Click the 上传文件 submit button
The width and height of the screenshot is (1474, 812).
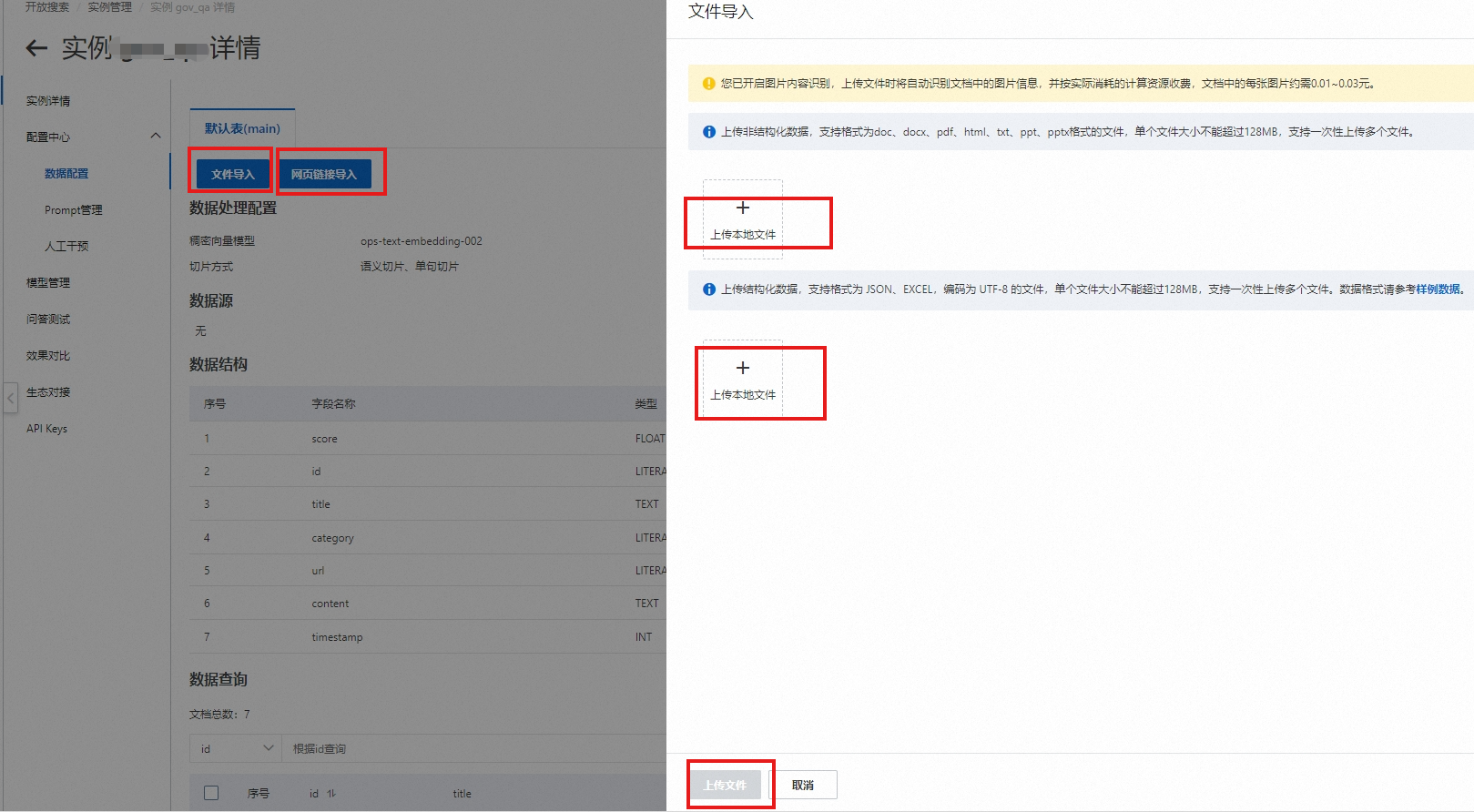725,785
